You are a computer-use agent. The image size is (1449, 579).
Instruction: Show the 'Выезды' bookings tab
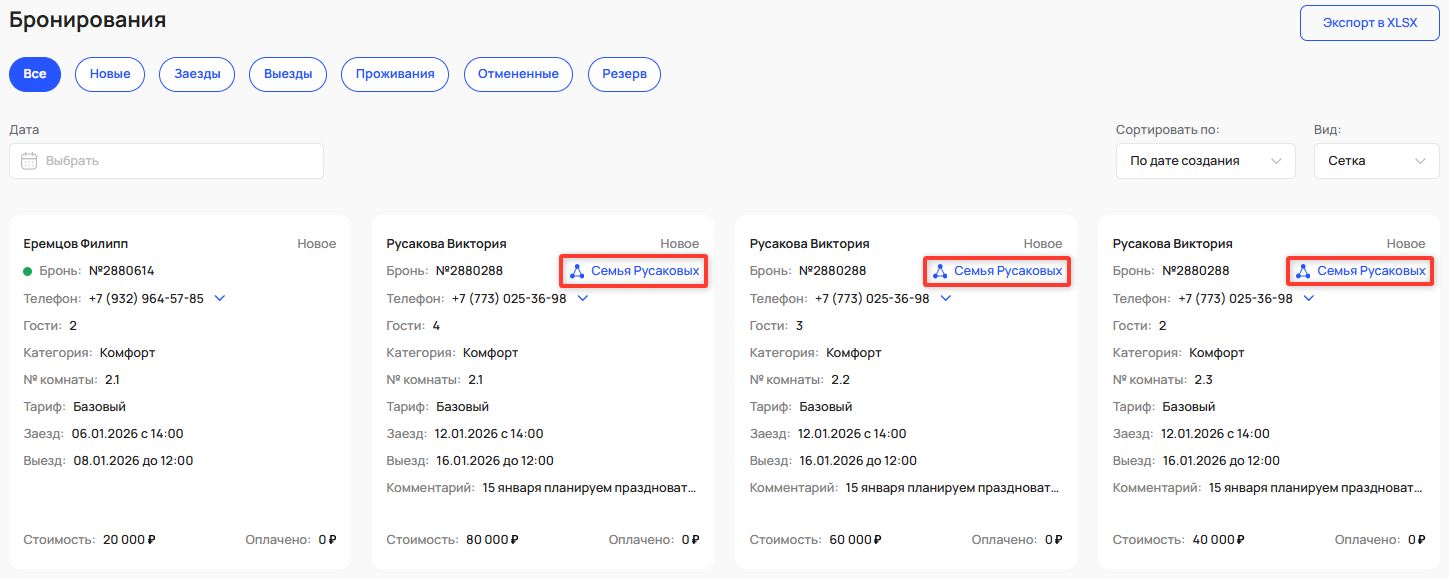pos(288,74)
